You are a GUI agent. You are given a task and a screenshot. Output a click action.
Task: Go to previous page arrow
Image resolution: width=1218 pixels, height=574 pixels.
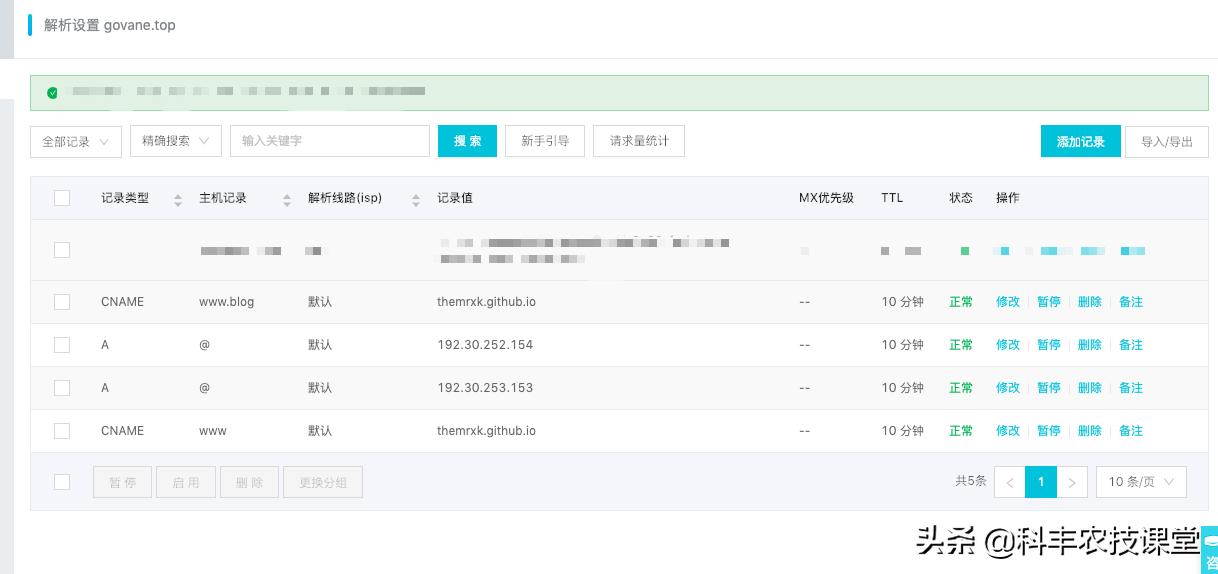[x=1010, y=482]
